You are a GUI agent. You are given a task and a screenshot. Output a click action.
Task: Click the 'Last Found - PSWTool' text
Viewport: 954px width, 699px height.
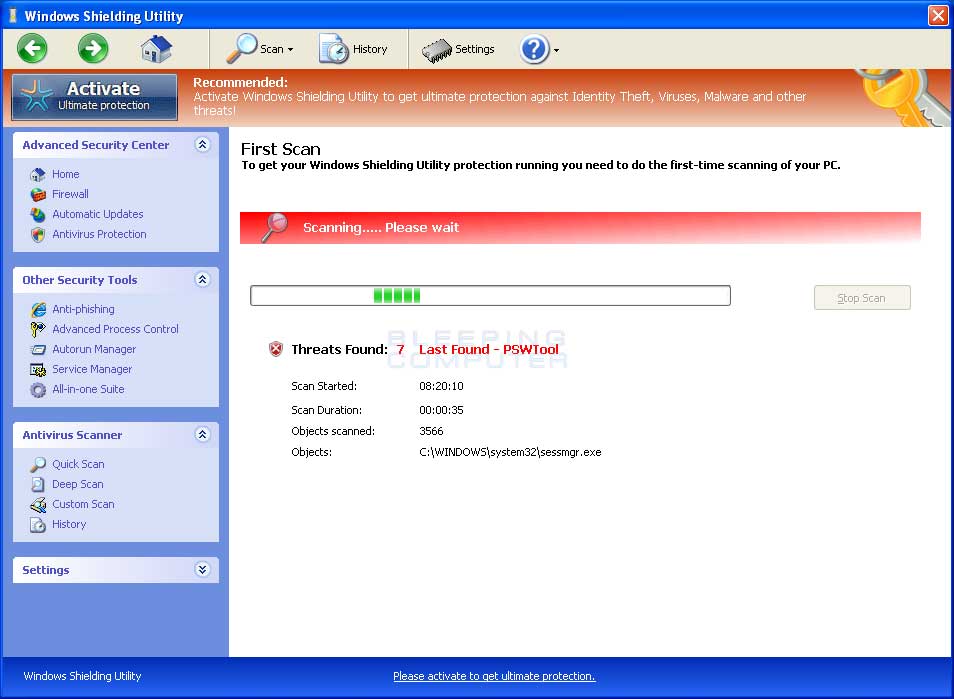[489, 350]
